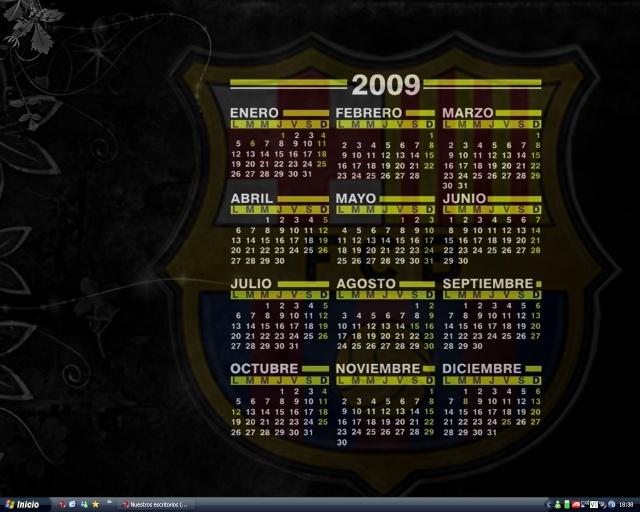Click the FEBRERO month title
The height and width of the screenshot is (512, 640).
[x=369, y=113]
